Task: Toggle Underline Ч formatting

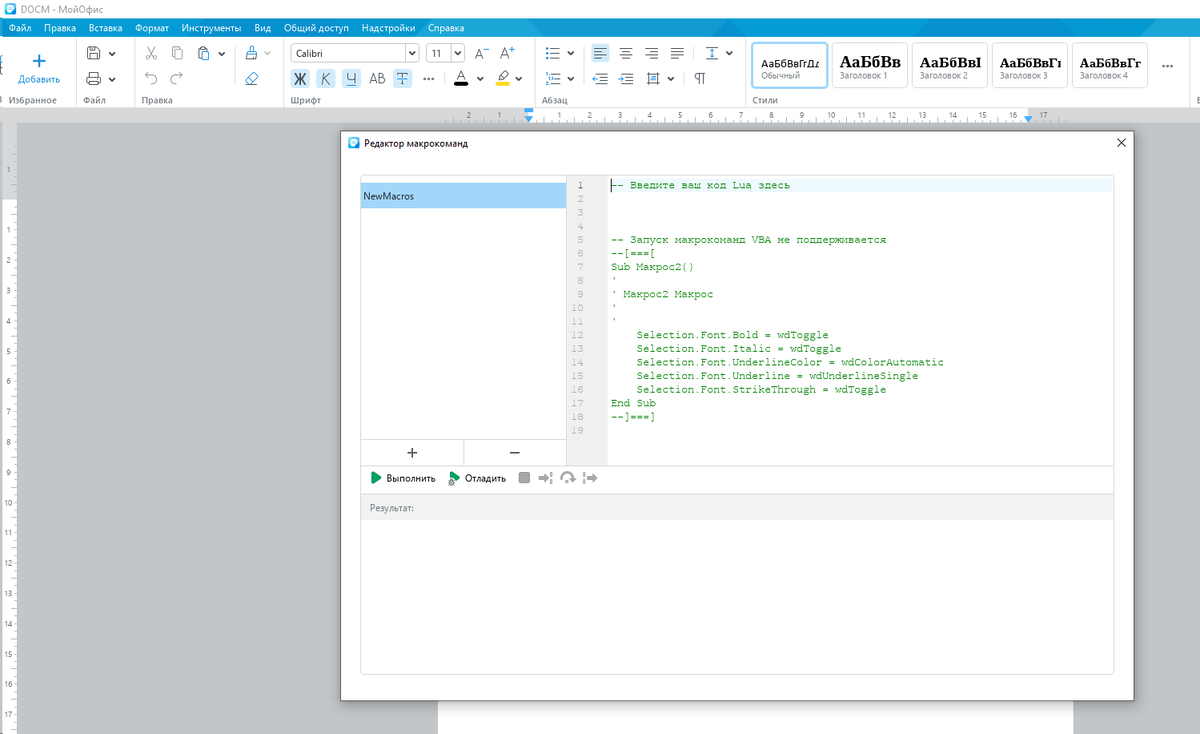Action: tap(351, 79)
